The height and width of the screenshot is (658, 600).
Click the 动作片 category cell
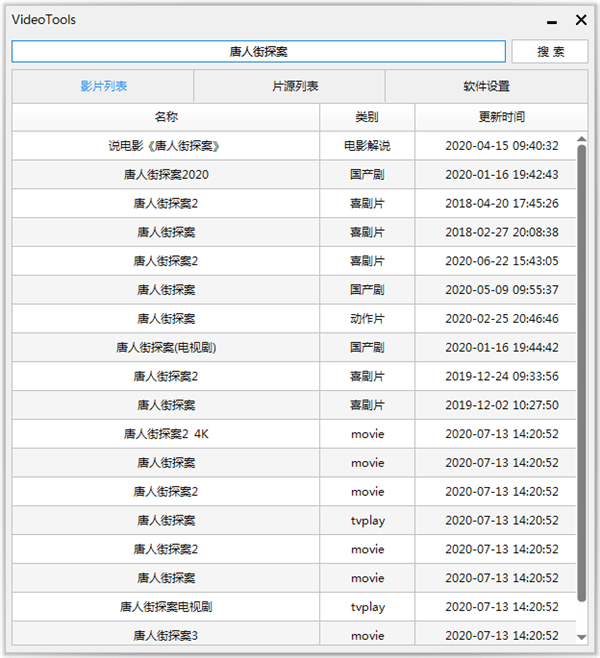click(x=367, y=319)
